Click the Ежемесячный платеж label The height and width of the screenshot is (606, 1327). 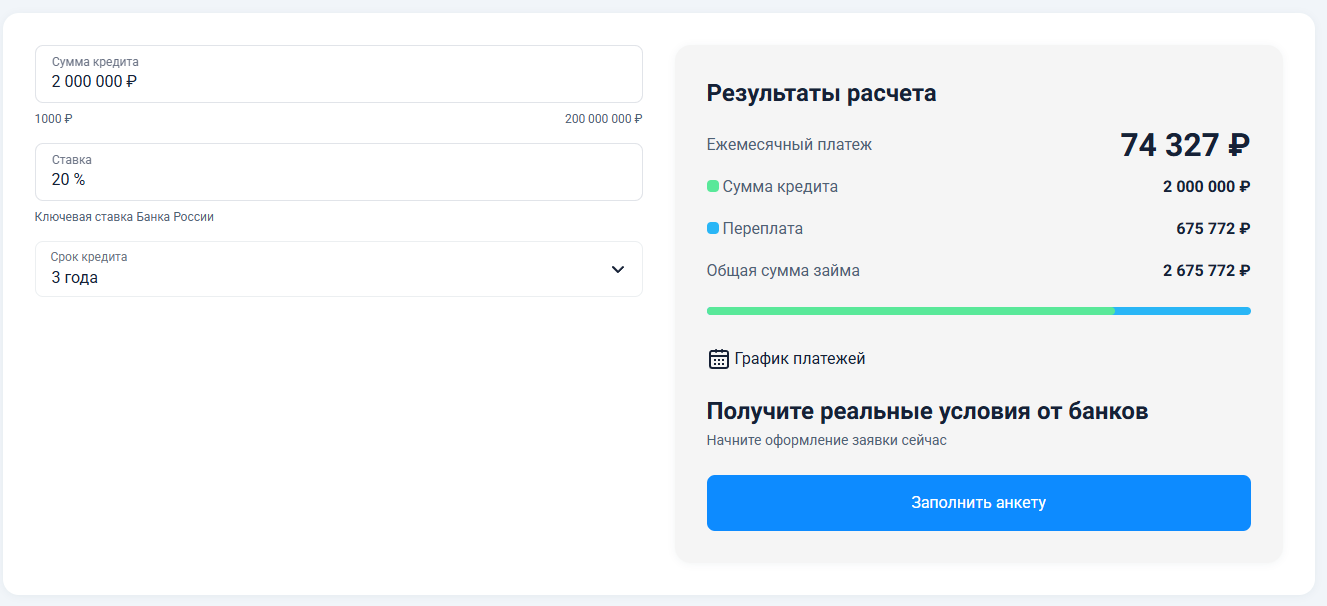tap(789, 145)
